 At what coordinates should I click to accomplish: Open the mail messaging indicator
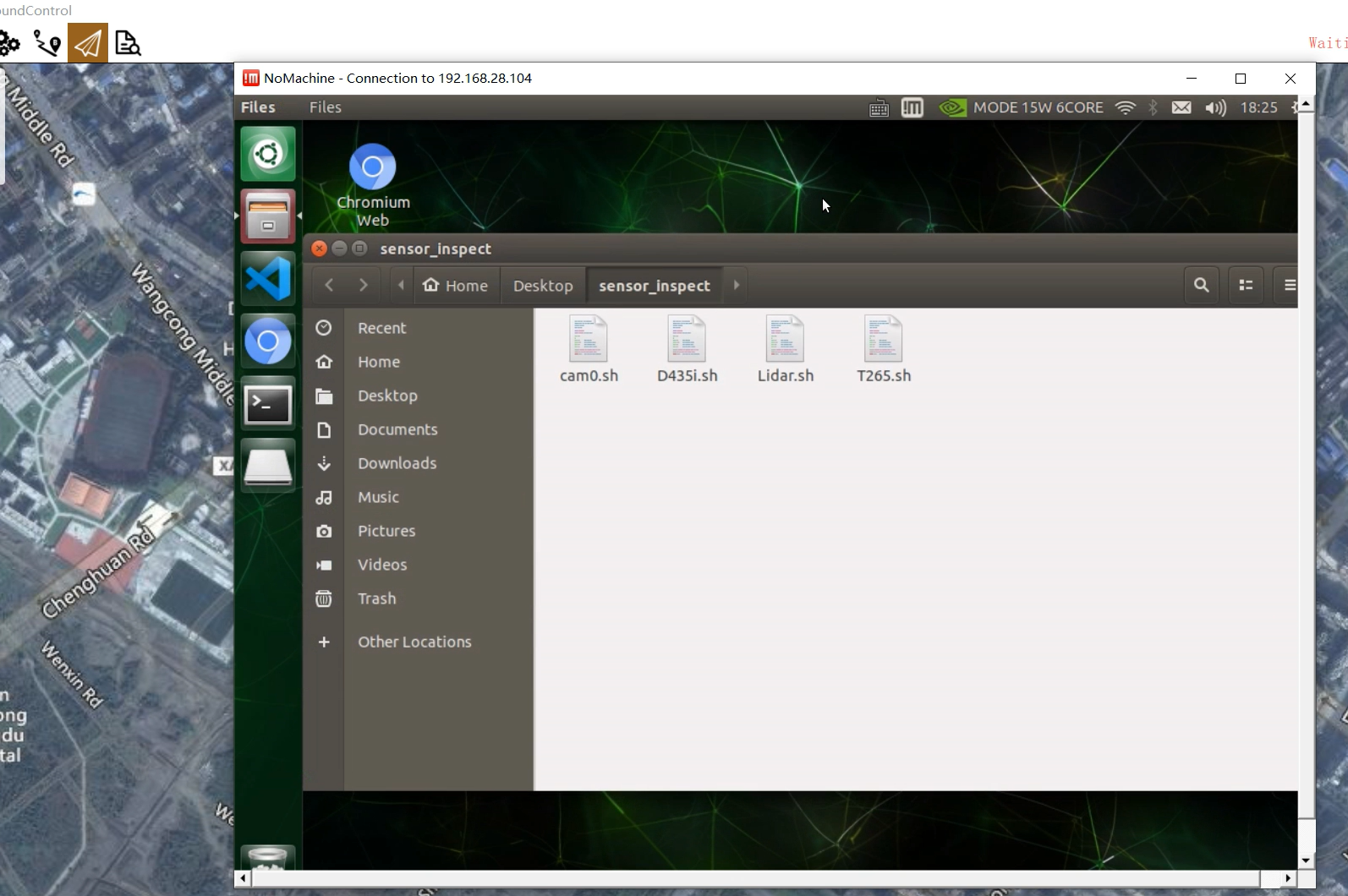coord(1181,107)
